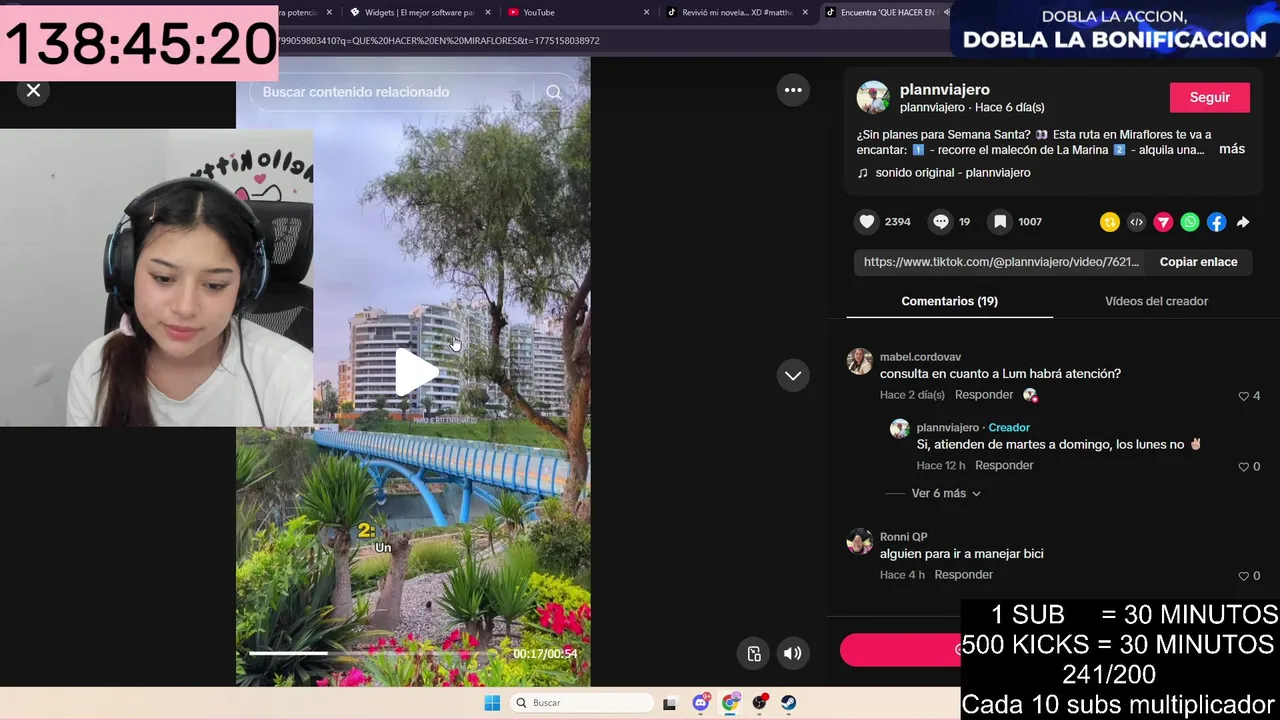Viewport: 1280px width, 720px height.
Task: Open plannviajero profile avatar
Action: [873, 97]
